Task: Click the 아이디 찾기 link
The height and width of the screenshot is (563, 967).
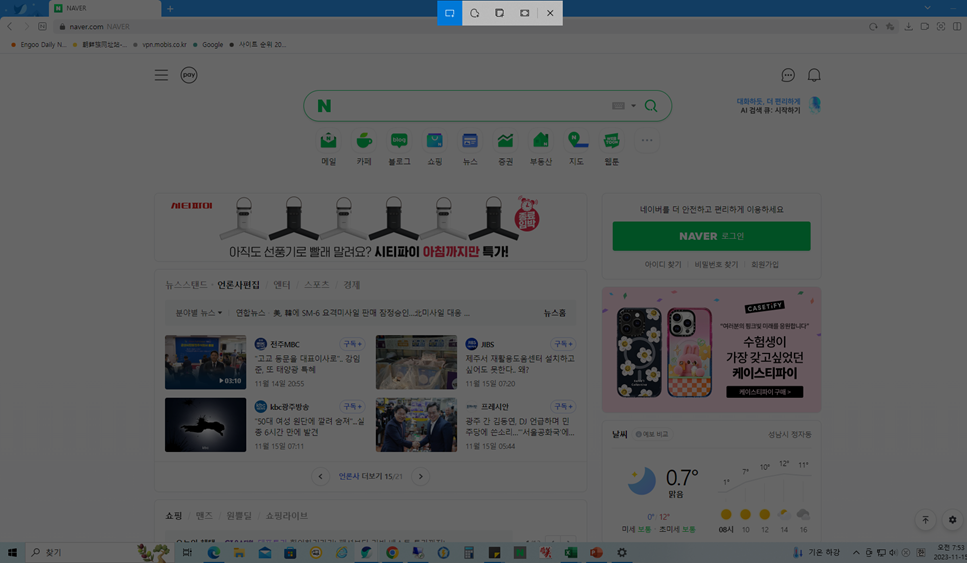Action: click(663, 265)
